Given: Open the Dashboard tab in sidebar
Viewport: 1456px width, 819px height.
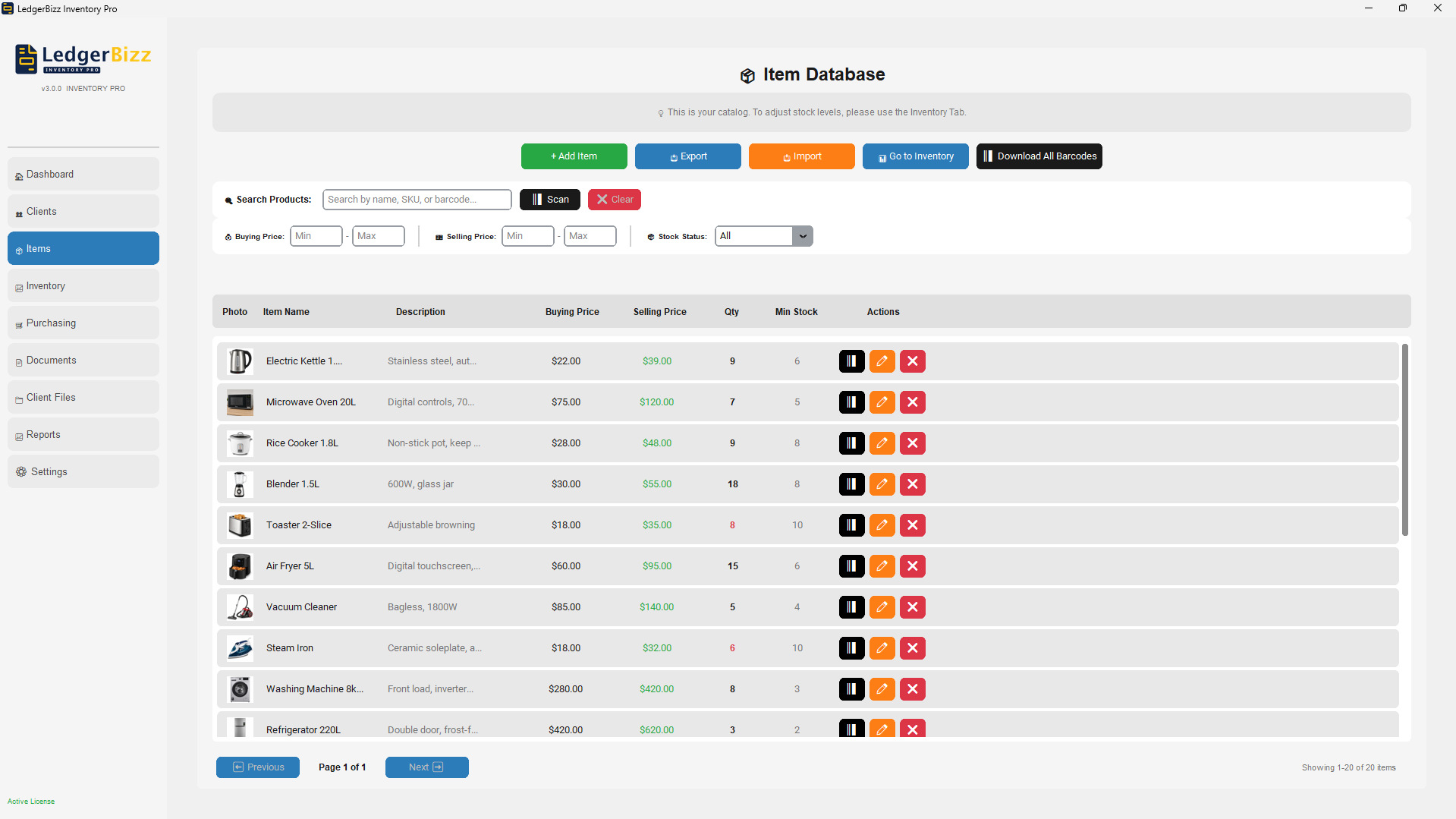Looking at the screenshot, I should point(83,175).
